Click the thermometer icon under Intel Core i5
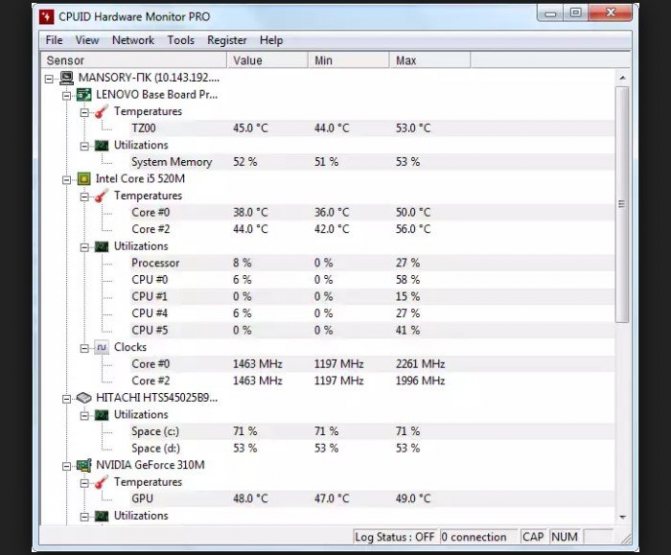The image size is (671, 555). coord(101,196)
